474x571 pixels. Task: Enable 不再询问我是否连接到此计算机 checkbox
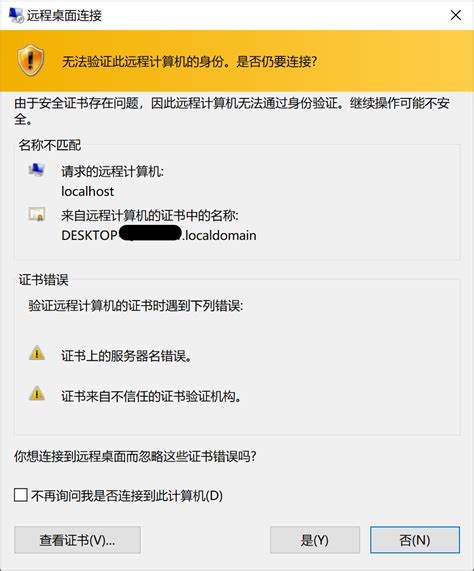coord(21,495)
